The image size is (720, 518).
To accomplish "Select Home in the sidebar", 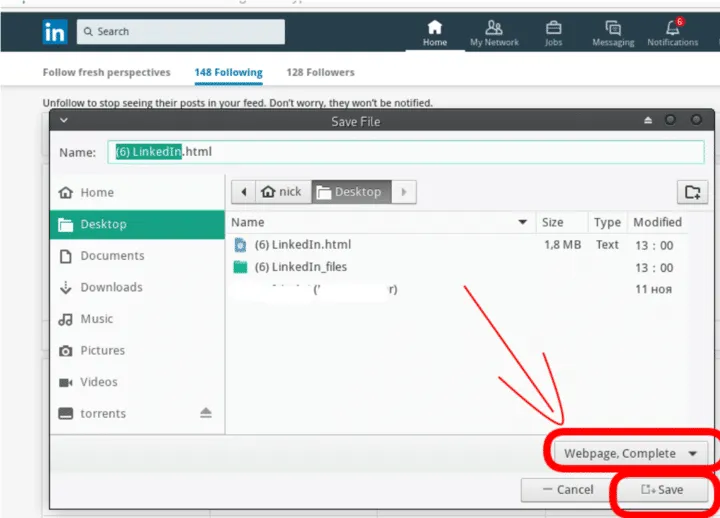I will [137, 192].
